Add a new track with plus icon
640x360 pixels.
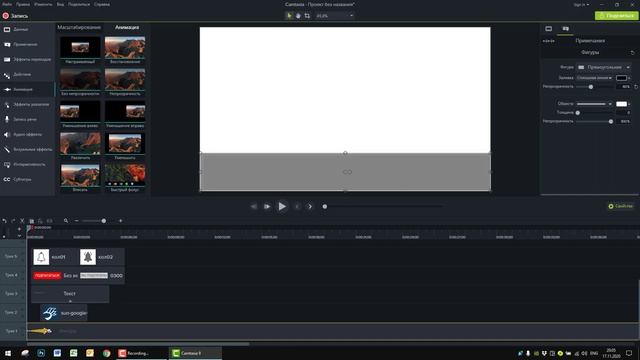pyautogui.click(x=19, y=229)
